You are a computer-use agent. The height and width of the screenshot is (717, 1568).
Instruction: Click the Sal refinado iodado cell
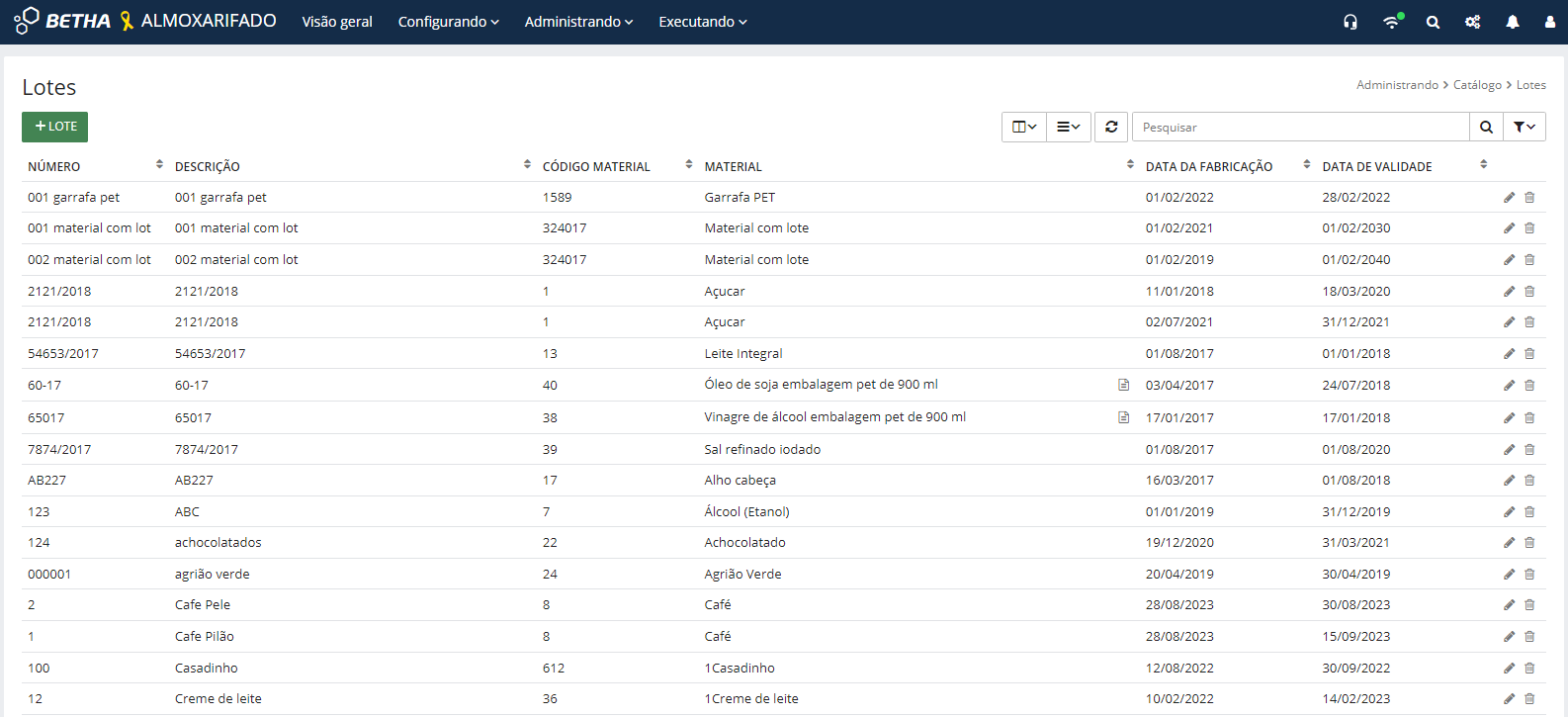click(x=762, y=450)
